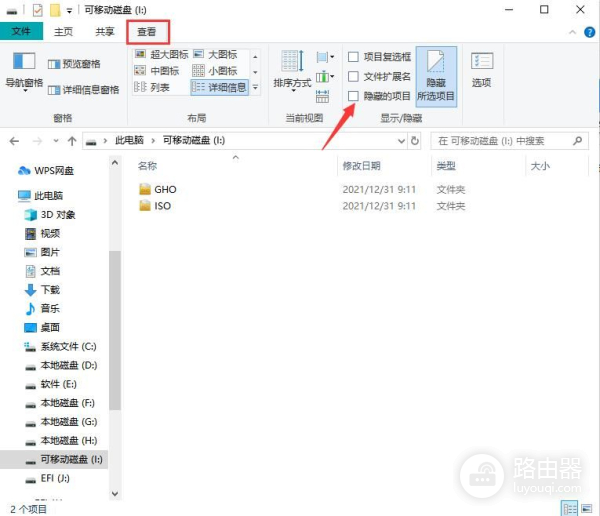Viewport: 600px width, 516px height.
Task: Choose Small icons (小图标) layout
Action: pyautogui.click(x=215, y=71)
